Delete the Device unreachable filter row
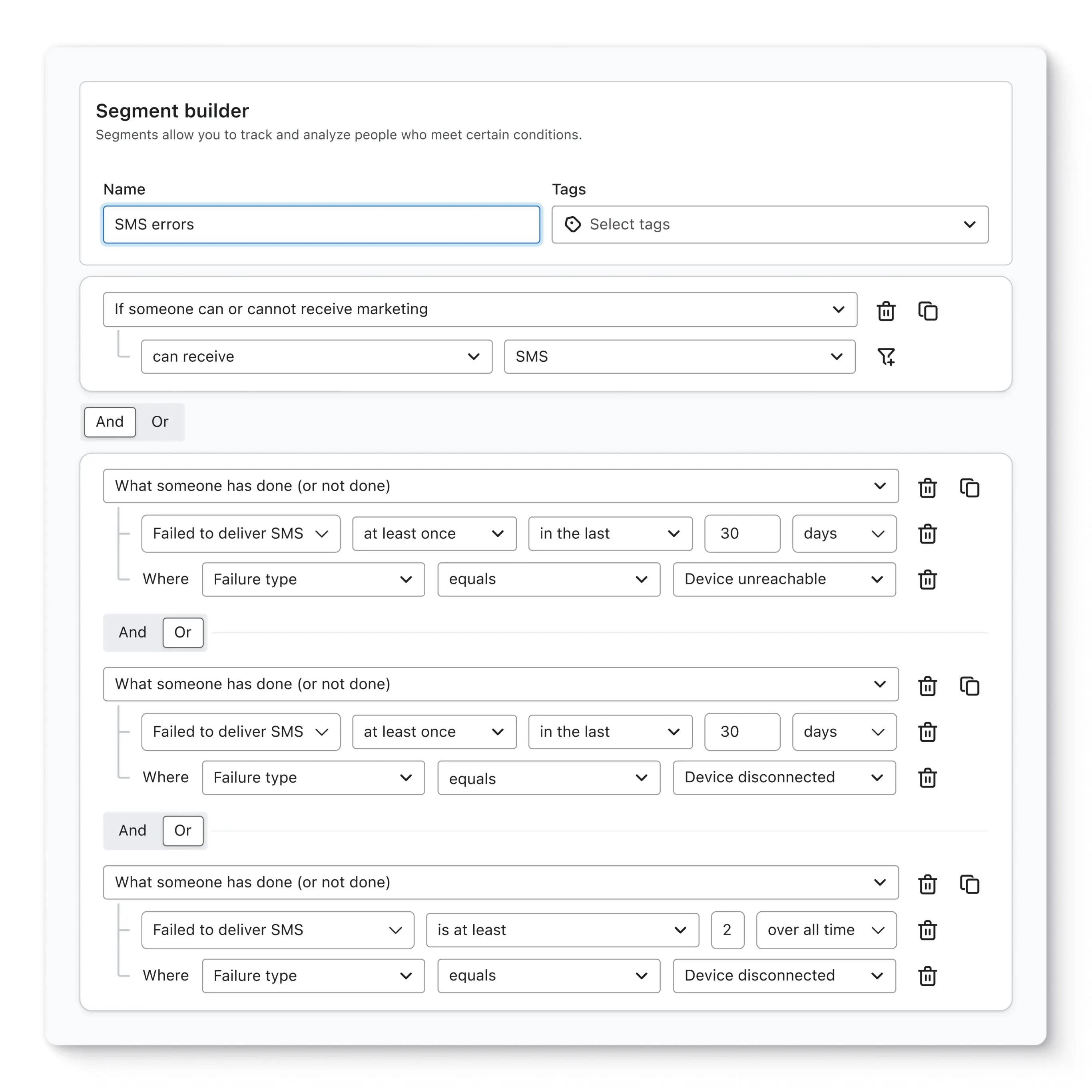Image resolution: width=1092 pixels, height=1092 pixels. click(928, 579)
